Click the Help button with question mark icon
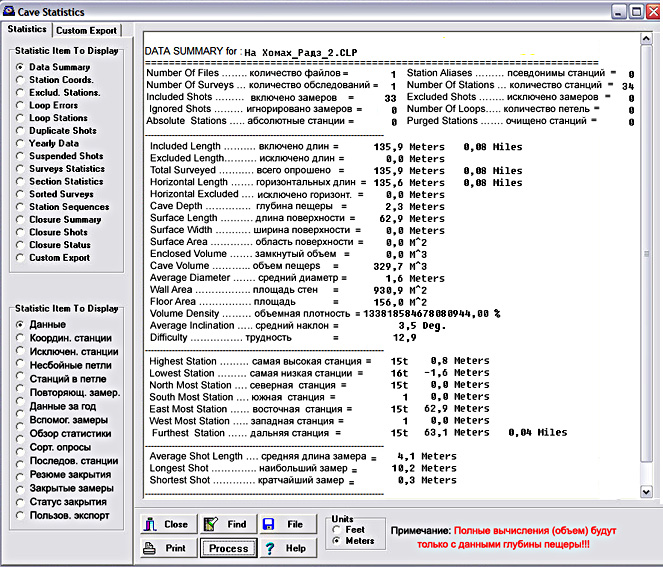This screenshot has height=567, width=663. click(283, 548)
